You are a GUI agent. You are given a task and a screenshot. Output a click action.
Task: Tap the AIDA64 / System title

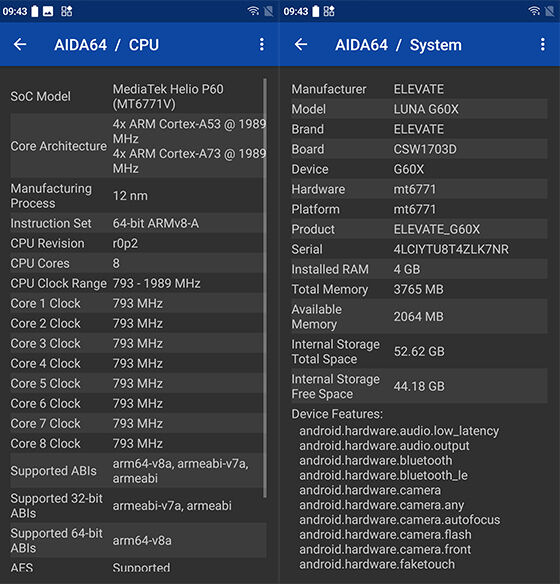click(398, 45)
